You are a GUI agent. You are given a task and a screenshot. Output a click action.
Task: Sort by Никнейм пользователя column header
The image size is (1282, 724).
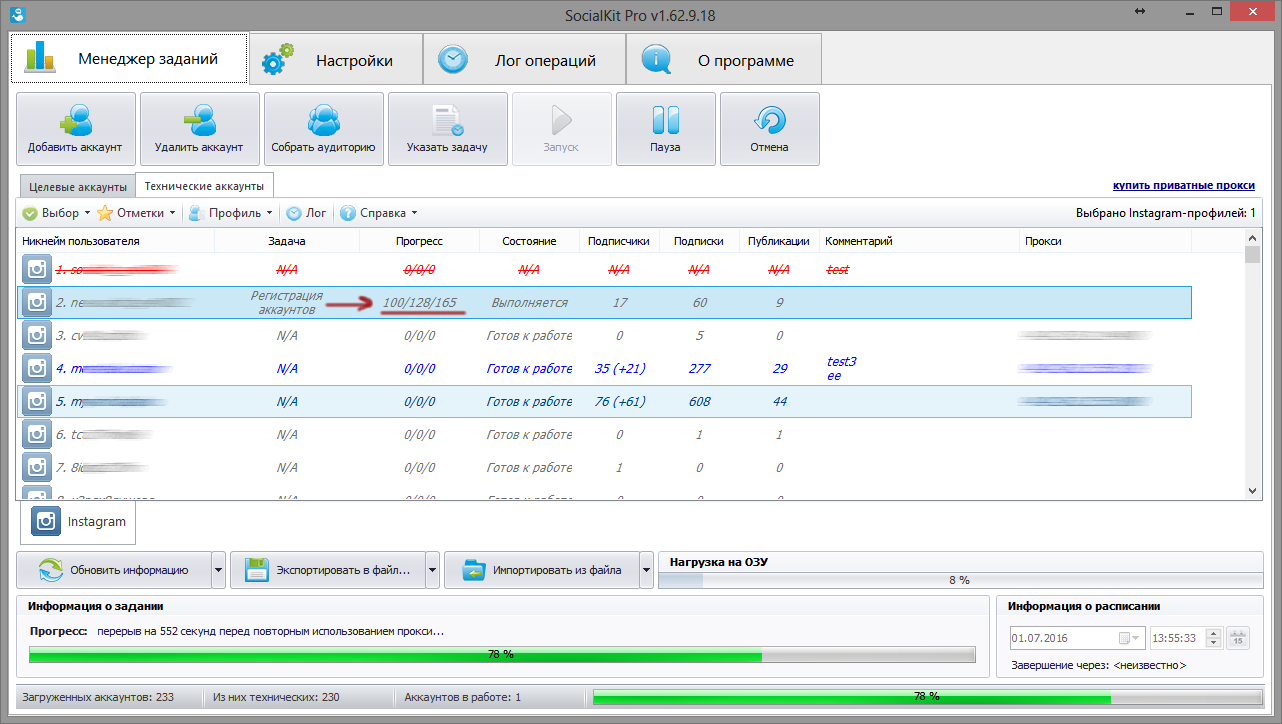point(115,241)
